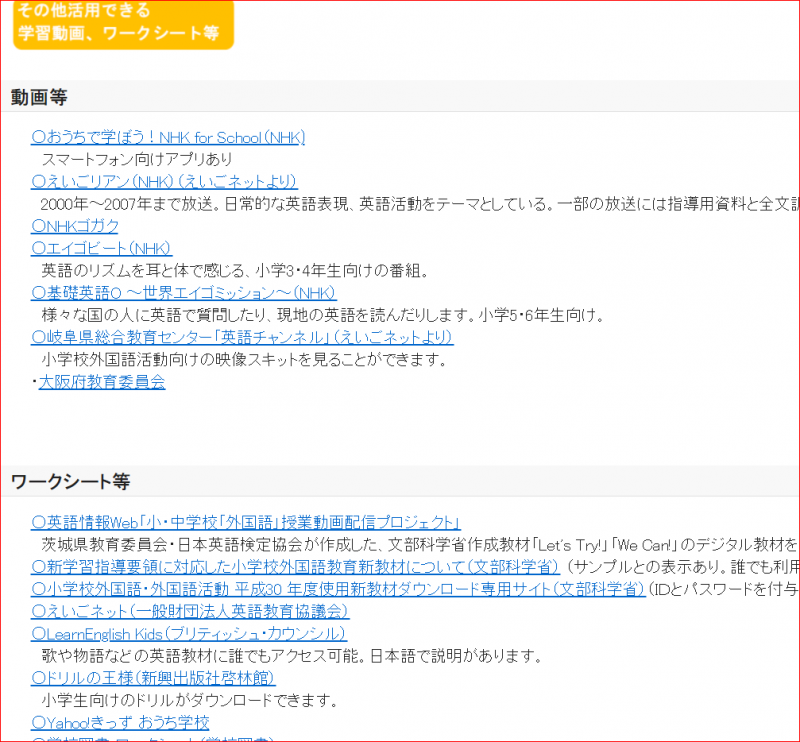Open the 英語情報Web 授業動画配信プロジェクト link
Screen dimensions: 800x742
click(246, 522)
